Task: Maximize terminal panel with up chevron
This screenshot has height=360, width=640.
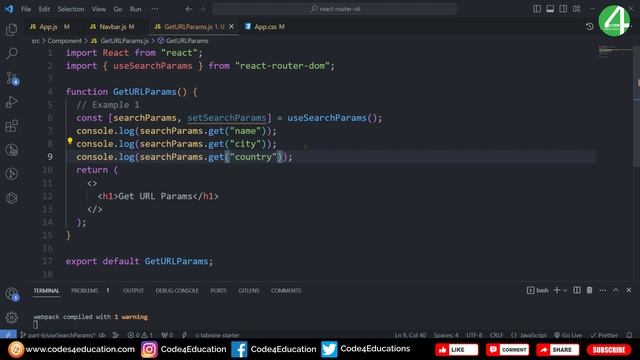Action: click(x=616, y=290)
